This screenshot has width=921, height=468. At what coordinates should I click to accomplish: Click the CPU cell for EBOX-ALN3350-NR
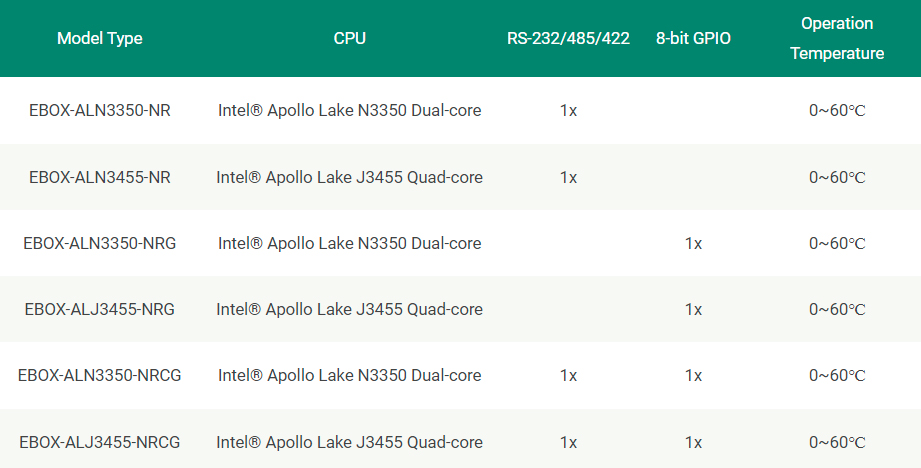[350, 110]
